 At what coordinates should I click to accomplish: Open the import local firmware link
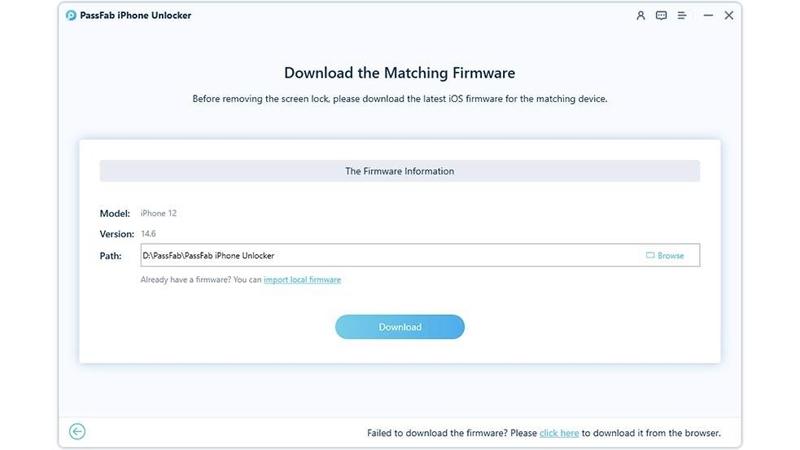pyautogui.click(x=302, y=280)
